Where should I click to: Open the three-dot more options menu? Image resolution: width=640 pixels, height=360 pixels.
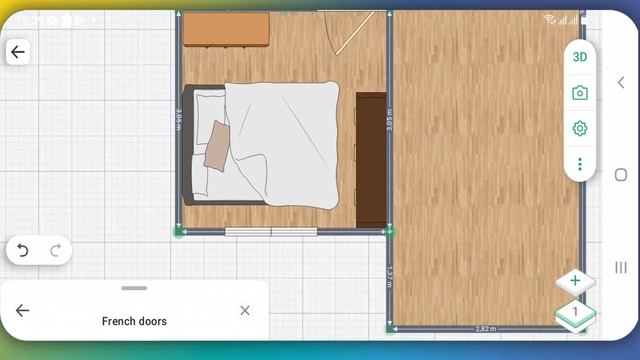[x=580, y=164]
